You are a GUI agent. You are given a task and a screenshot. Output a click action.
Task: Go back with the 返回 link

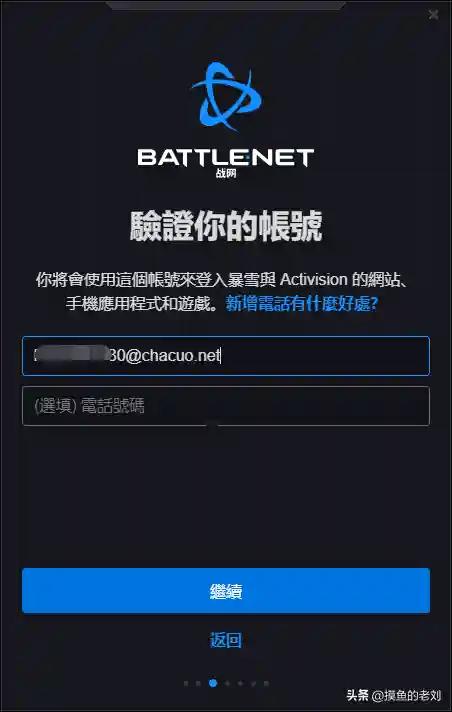[x=226, y=640]
